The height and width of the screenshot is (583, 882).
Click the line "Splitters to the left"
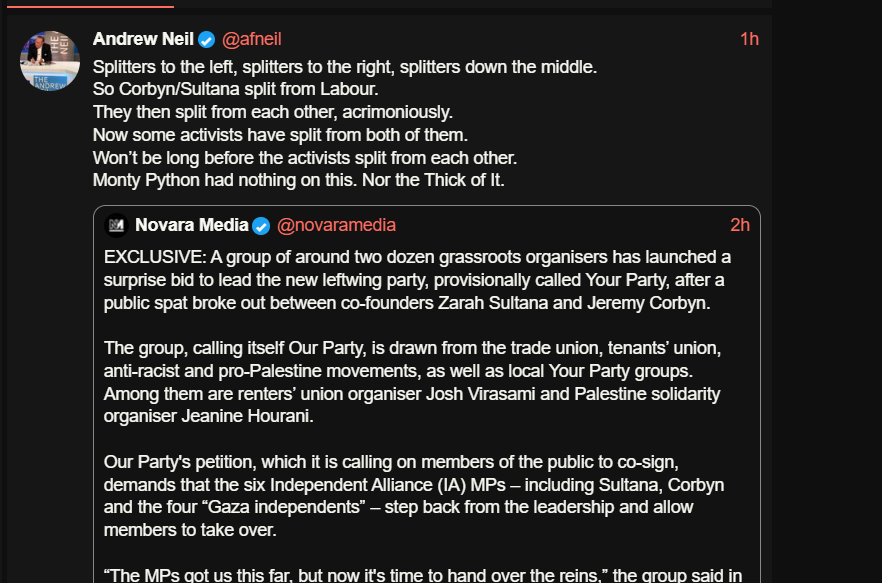click(x=345, y=66)
